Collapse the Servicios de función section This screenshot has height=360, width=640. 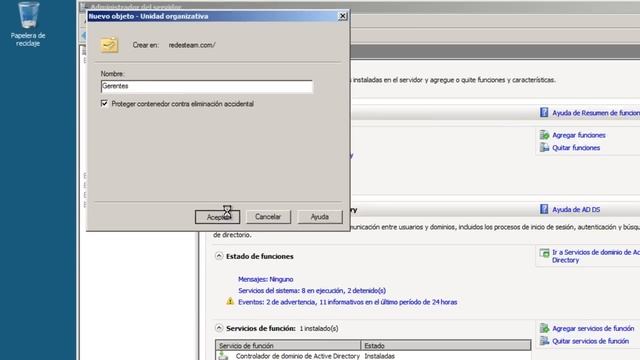[x=219, y=328]
